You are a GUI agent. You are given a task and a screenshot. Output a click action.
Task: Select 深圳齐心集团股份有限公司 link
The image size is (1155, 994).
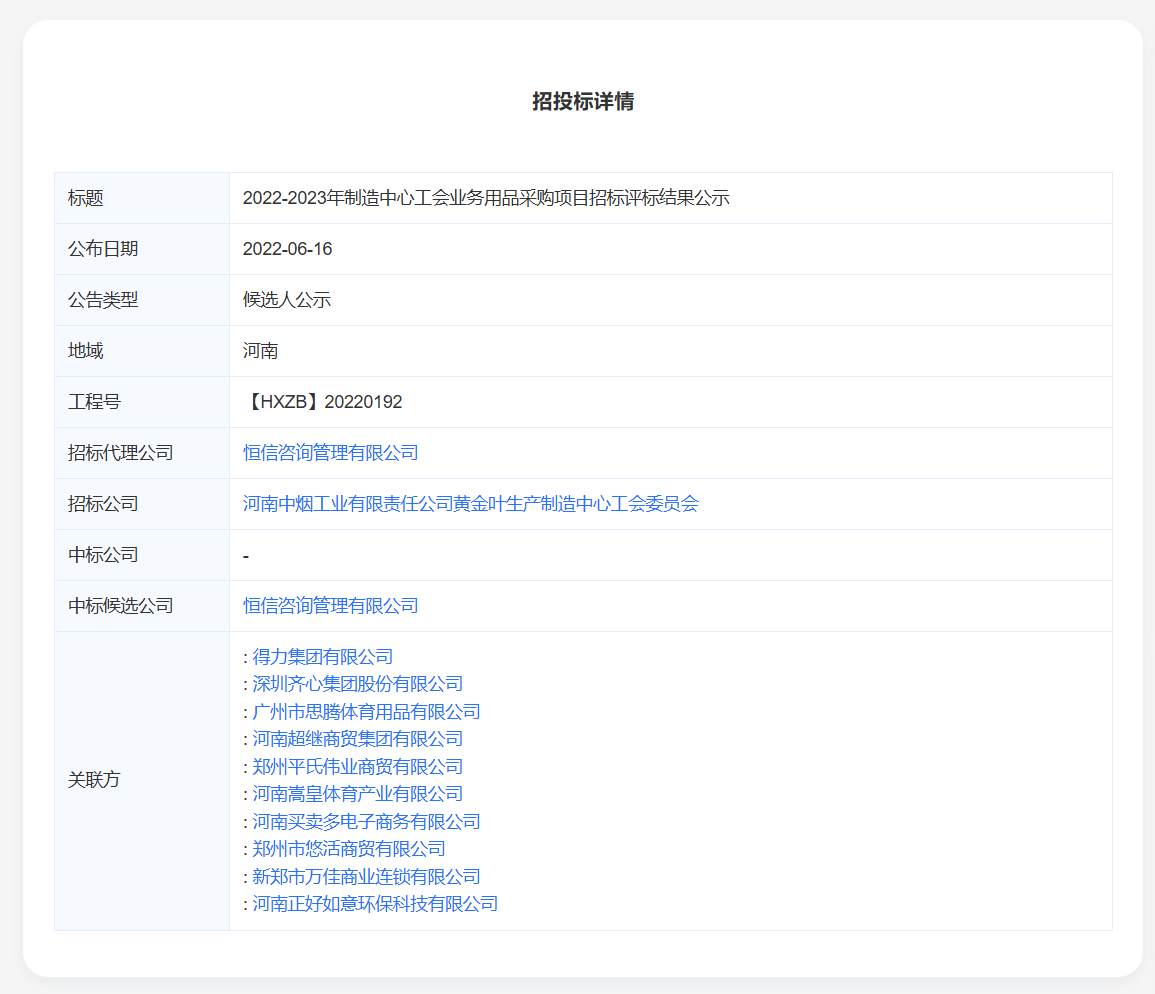coord(357,684)
